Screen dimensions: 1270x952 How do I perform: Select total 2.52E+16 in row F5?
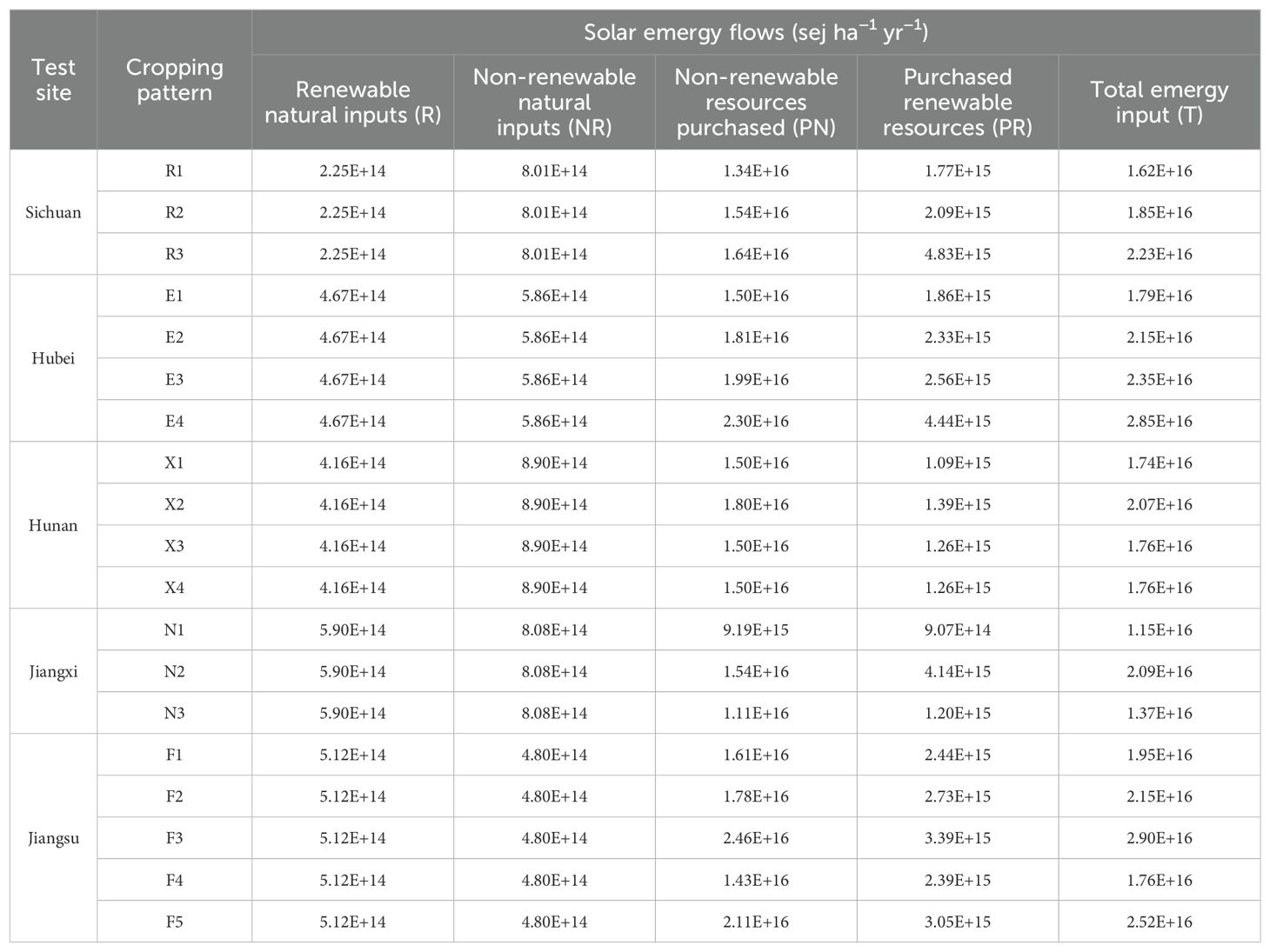(x=1160, y=922)
